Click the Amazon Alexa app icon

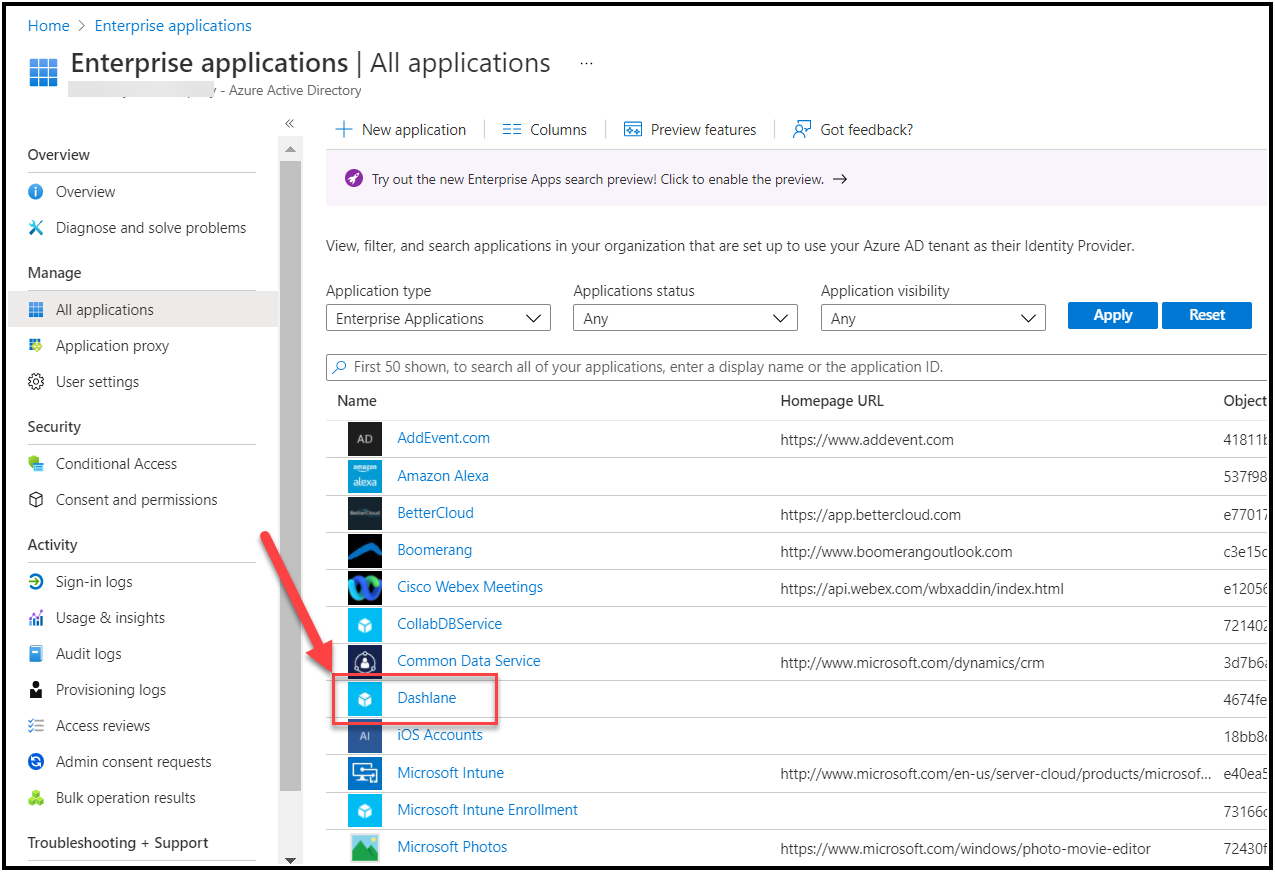[x=365, y=476]
